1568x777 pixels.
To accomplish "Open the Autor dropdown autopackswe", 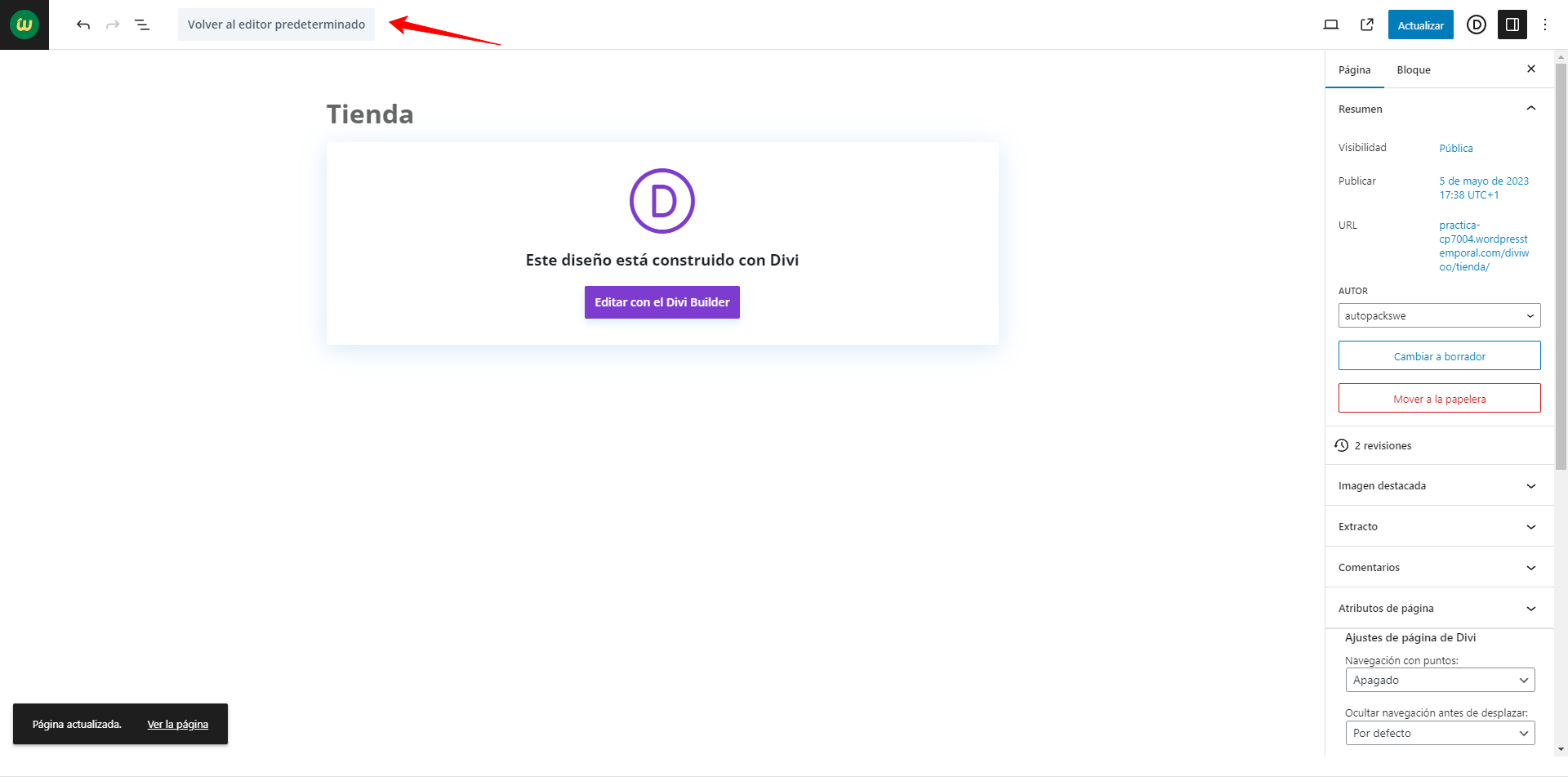I will tap(1440, 315).
